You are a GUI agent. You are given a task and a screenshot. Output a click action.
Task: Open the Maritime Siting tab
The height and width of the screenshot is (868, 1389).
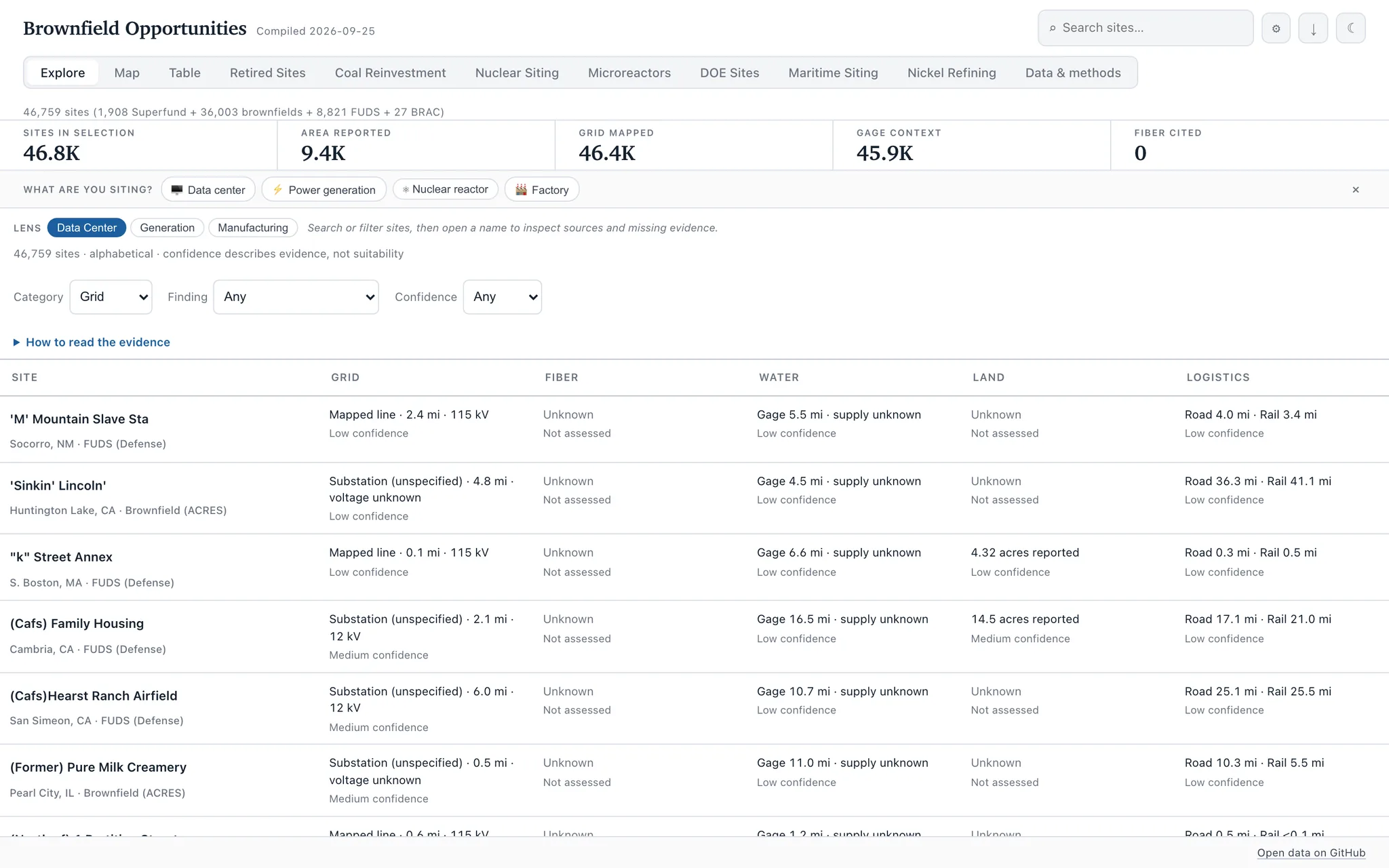click(833, 73)
